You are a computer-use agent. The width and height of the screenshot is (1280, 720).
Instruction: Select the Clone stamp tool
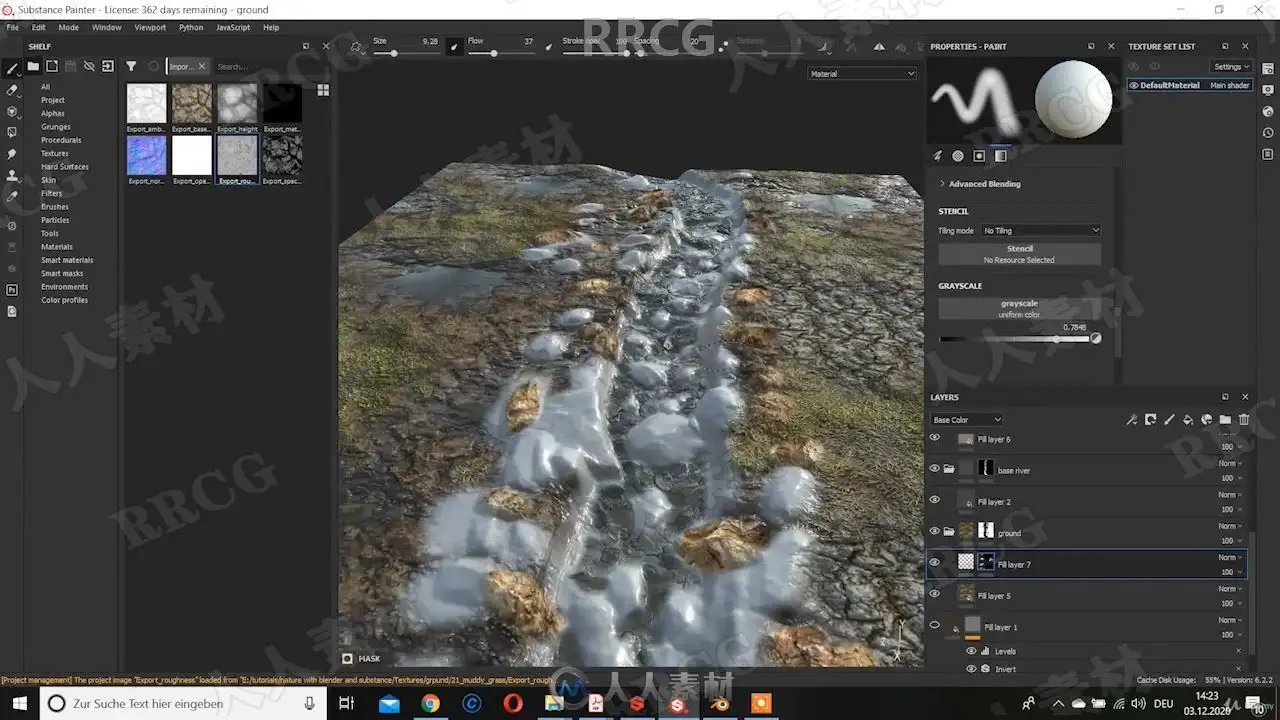(12, 176)
